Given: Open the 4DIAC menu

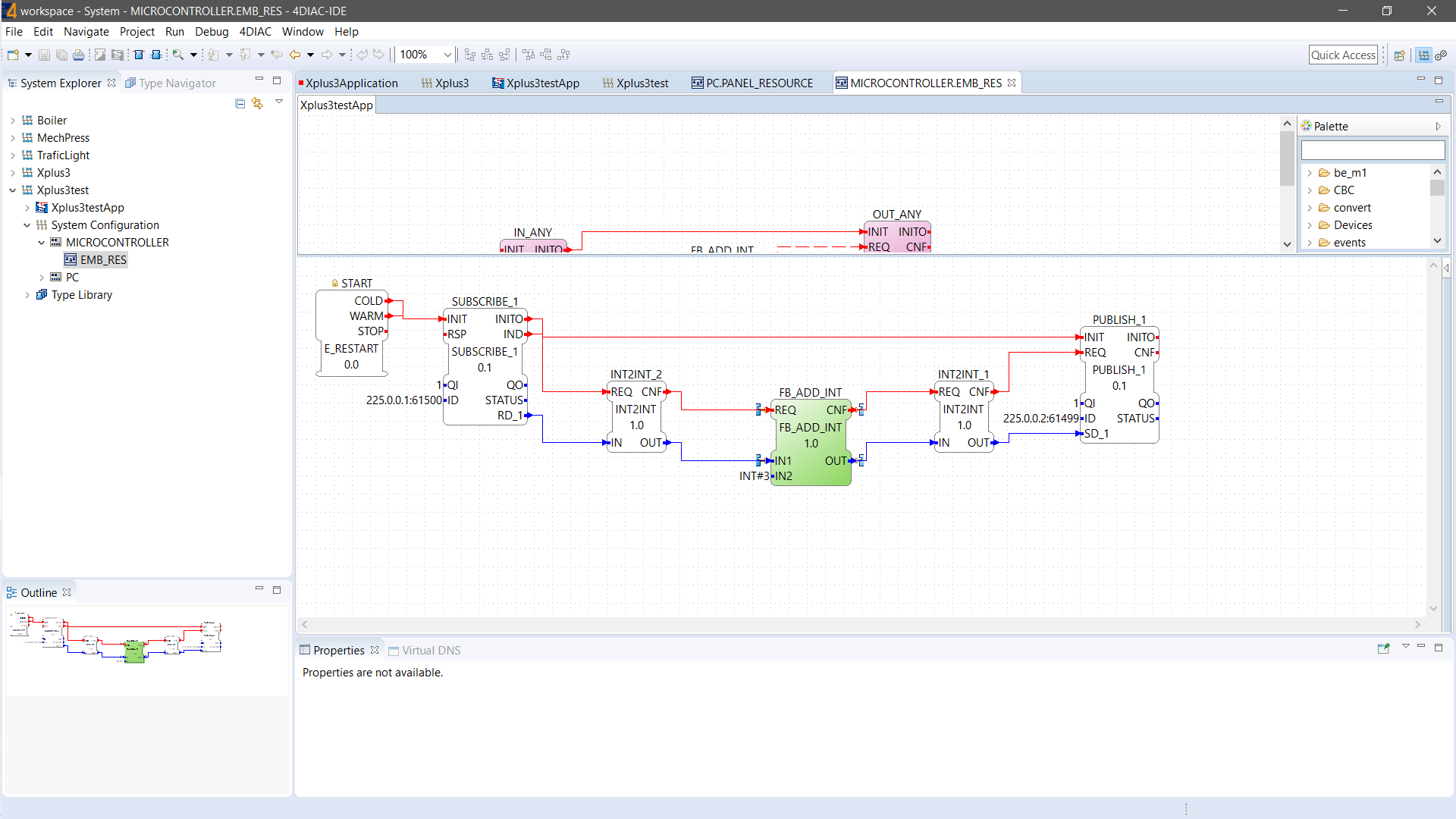Looking at the screenshot, I should 256,31.
